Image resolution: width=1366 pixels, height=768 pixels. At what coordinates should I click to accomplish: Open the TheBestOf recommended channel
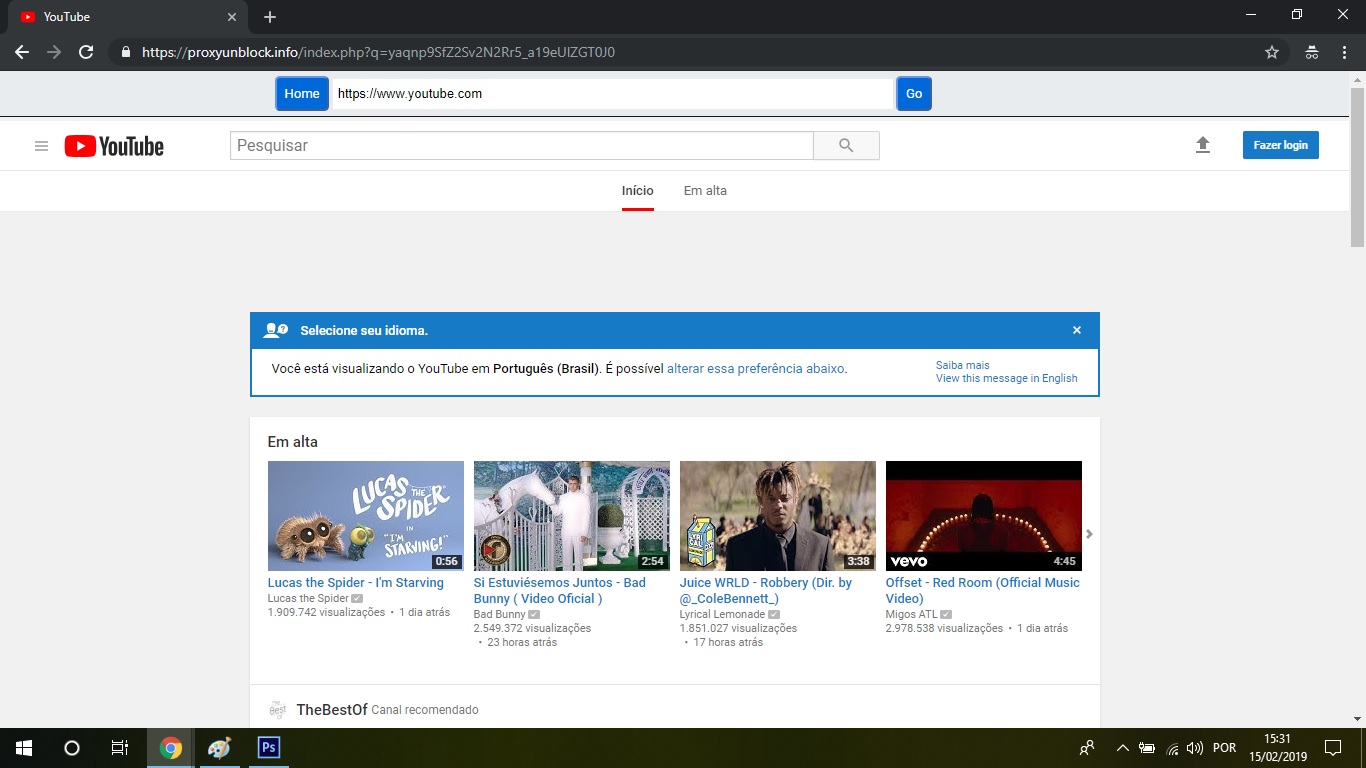click(x=332, y=710)
